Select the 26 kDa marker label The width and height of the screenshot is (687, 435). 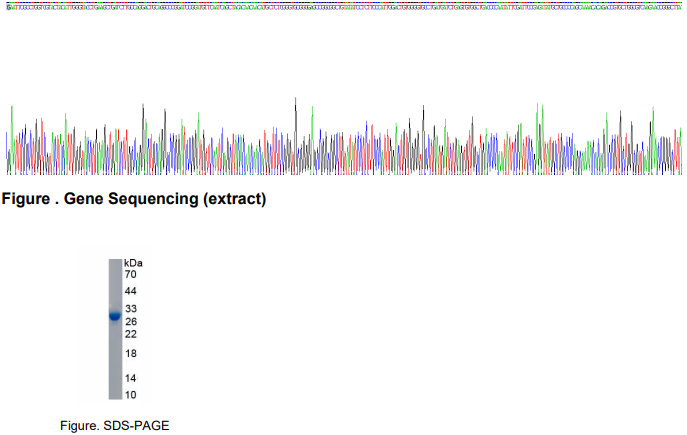pyautogui.click(x=131, y=322)
